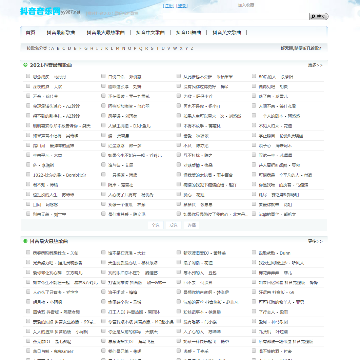Click the play button below the 2021 list
The image size is (360, 360).
(192, 225)
